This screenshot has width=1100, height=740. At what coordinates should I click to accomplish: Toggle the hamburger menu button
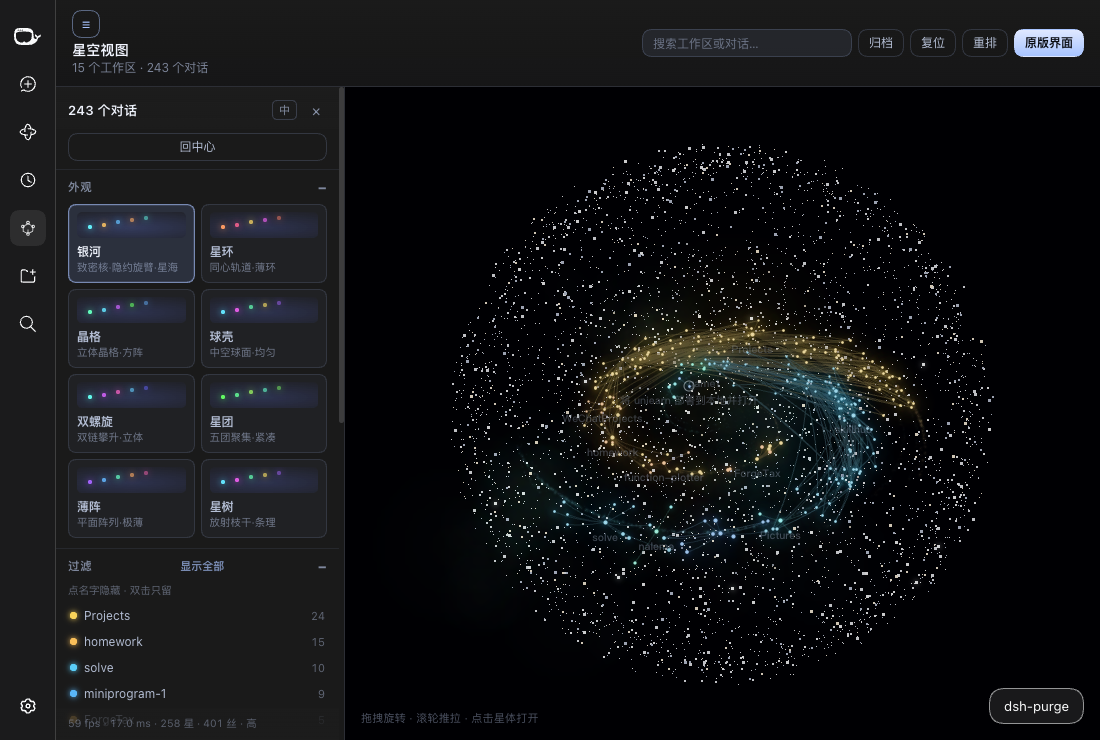click(x=86, y=25)
